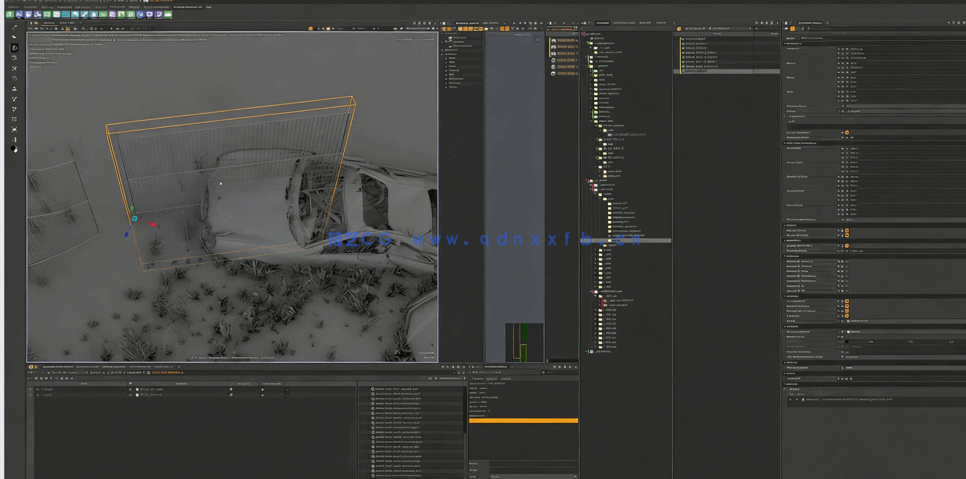Click the orange progress bar in bottom panel
Image resolution: width=966 pixels, height=479 pixels.
(x=523, y=420)
